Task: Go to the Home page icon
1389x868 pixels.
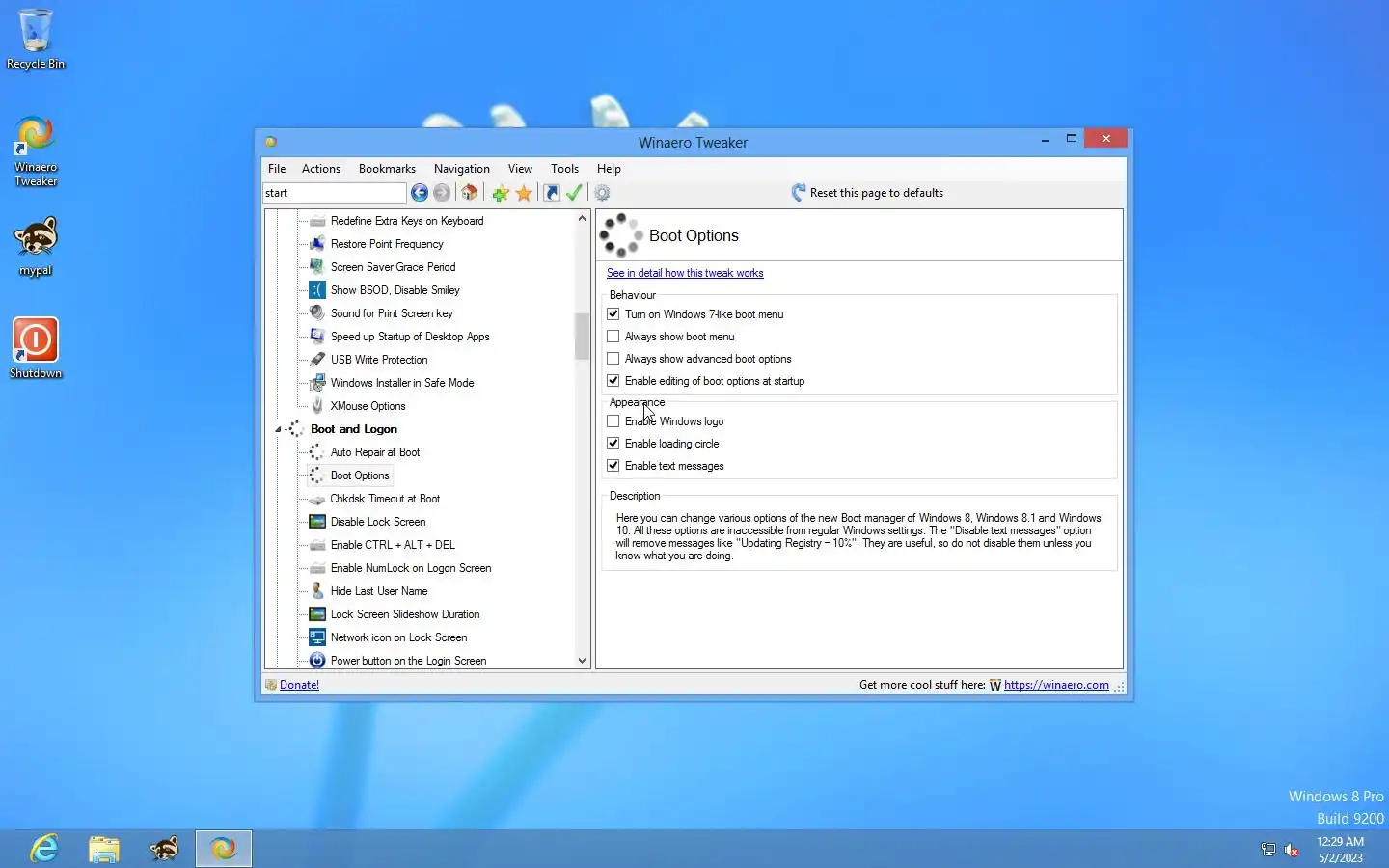Action: (x=470, y=193)
